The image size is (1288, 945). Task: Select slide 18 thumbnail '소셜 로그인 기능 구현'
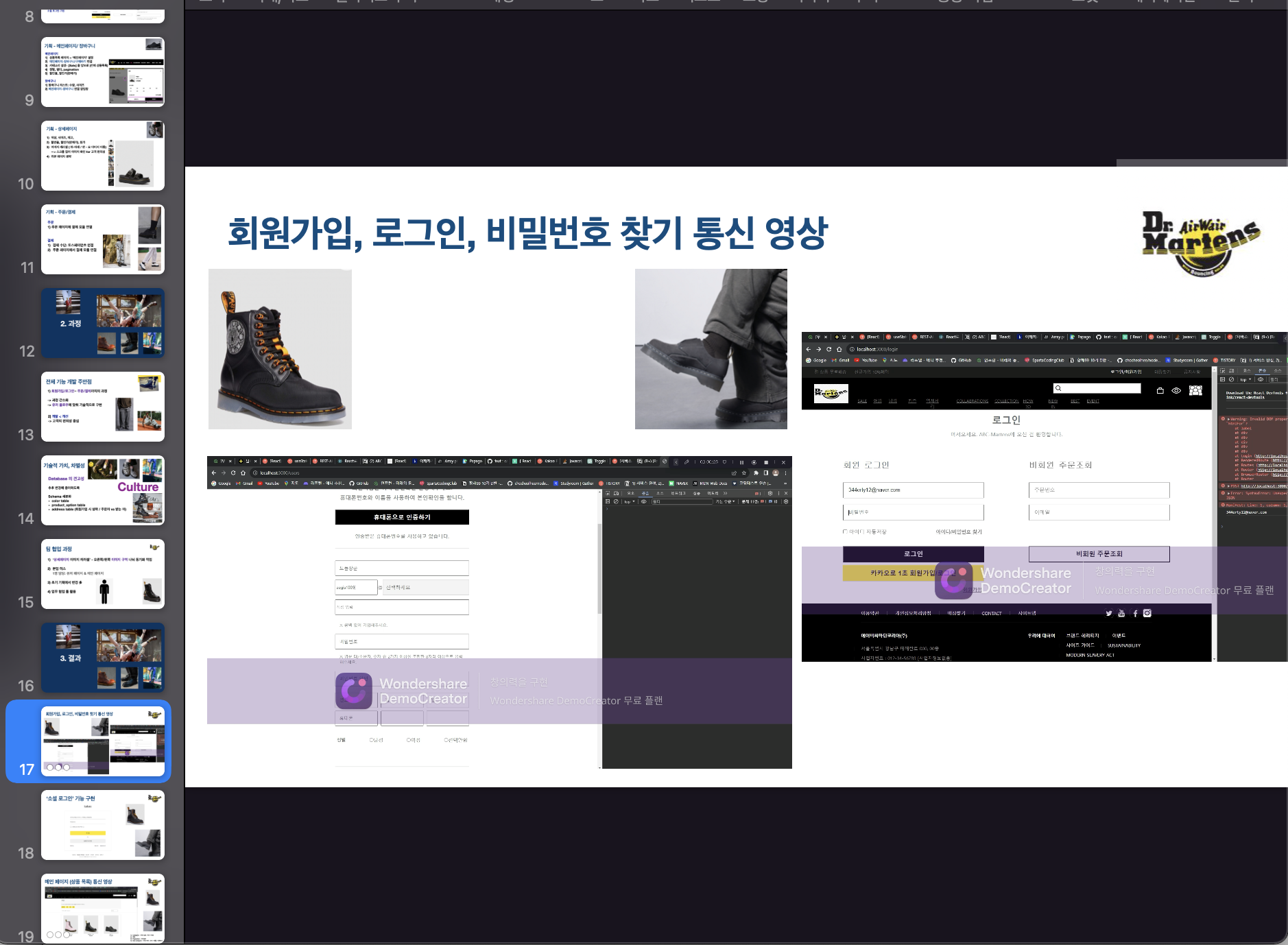coord(103,825)
